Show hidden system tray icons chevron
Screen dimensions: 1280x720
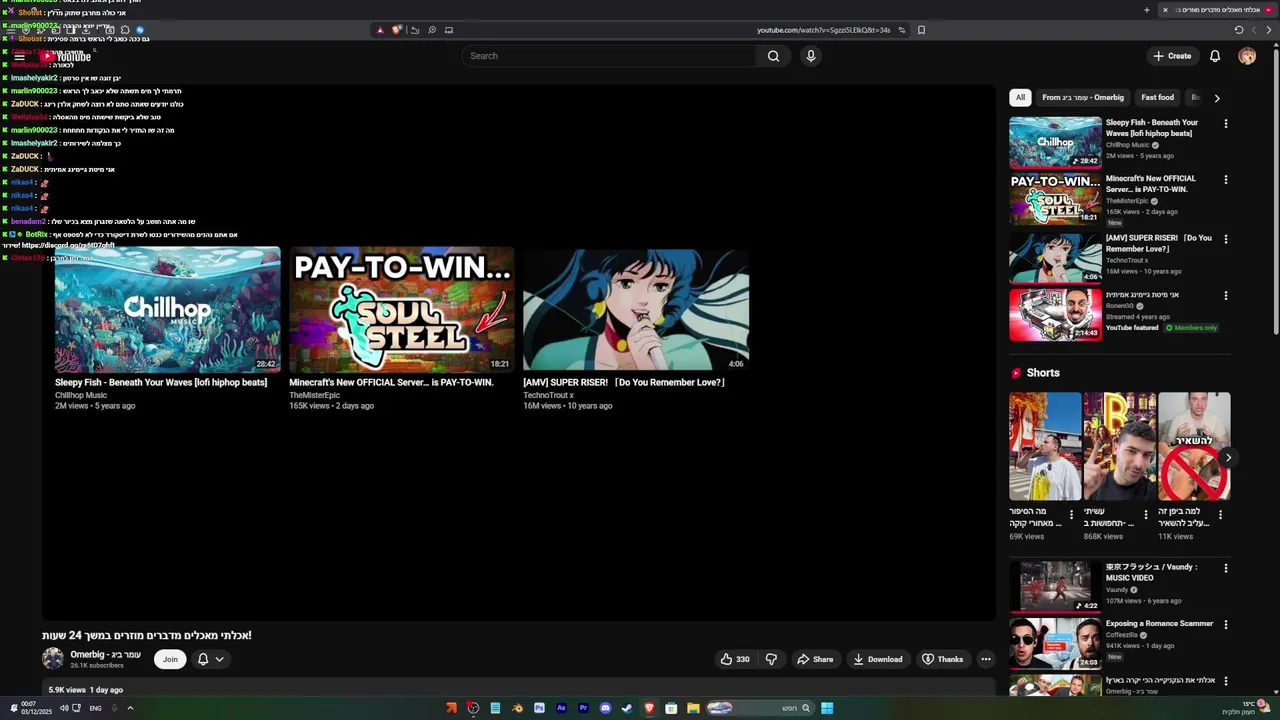(130, 708)
